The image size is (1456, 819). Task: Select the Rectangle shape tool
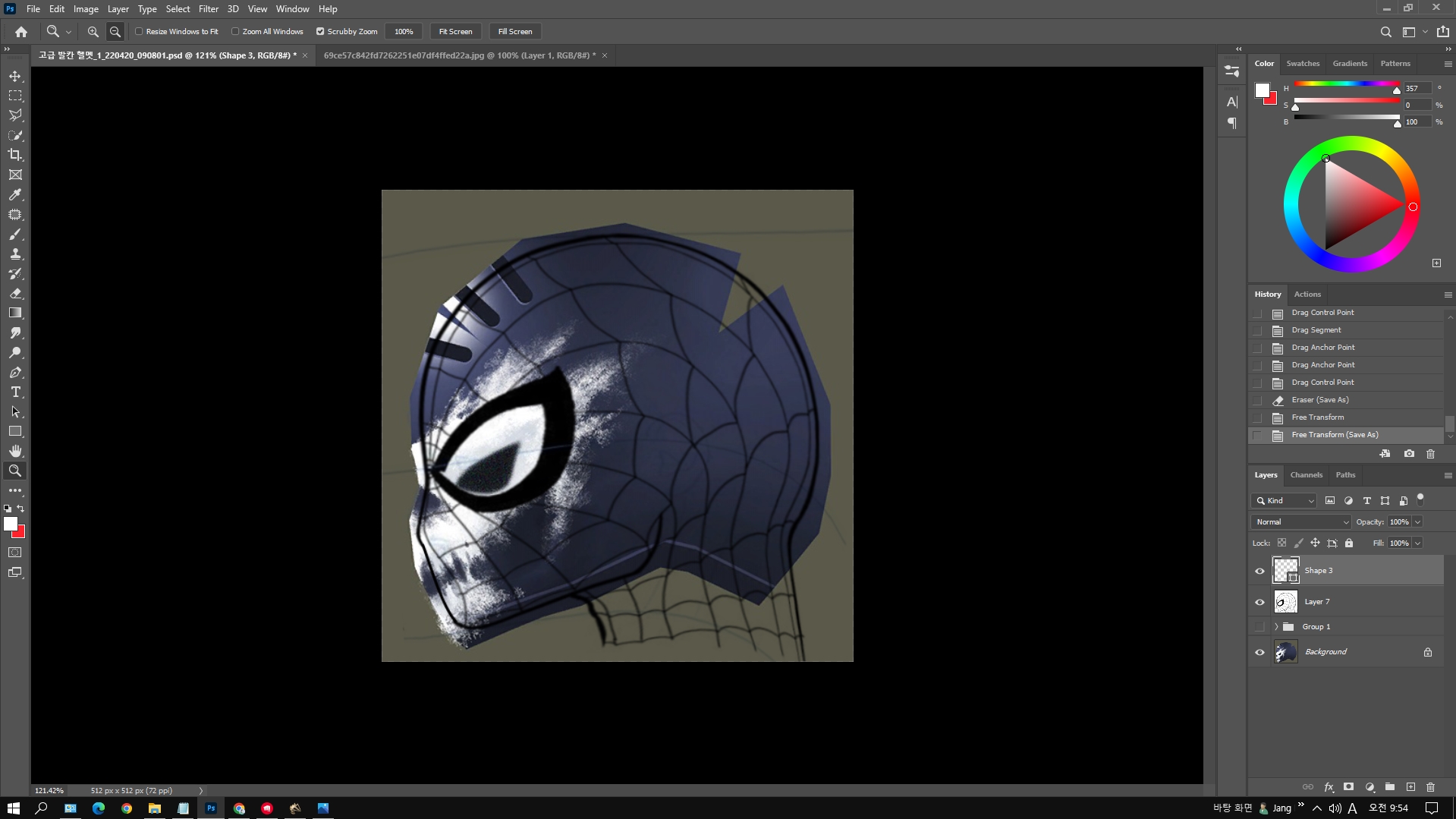pyautogui.click(x=15, y=431)
